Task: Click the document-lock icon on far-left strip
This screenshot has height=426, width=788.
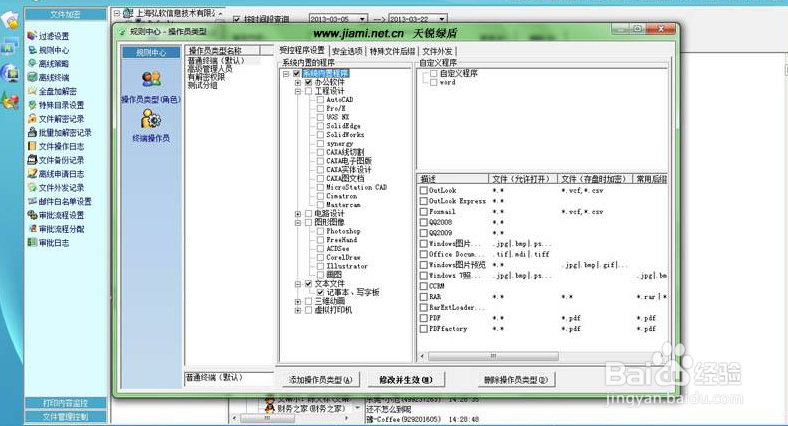Action: (10, 20)
